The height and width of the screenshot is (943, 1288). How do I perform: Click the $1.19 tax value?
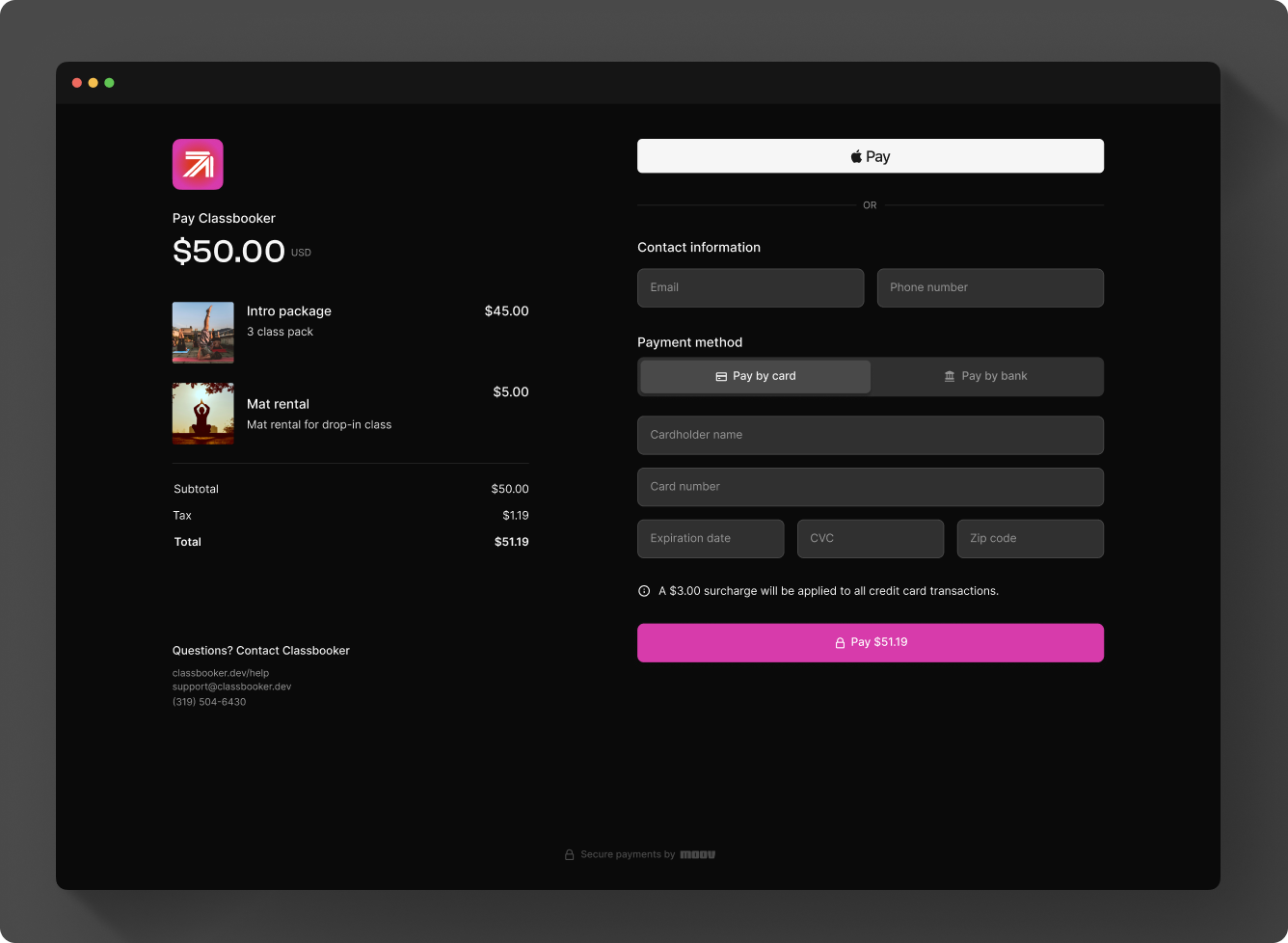pos(516,515)
